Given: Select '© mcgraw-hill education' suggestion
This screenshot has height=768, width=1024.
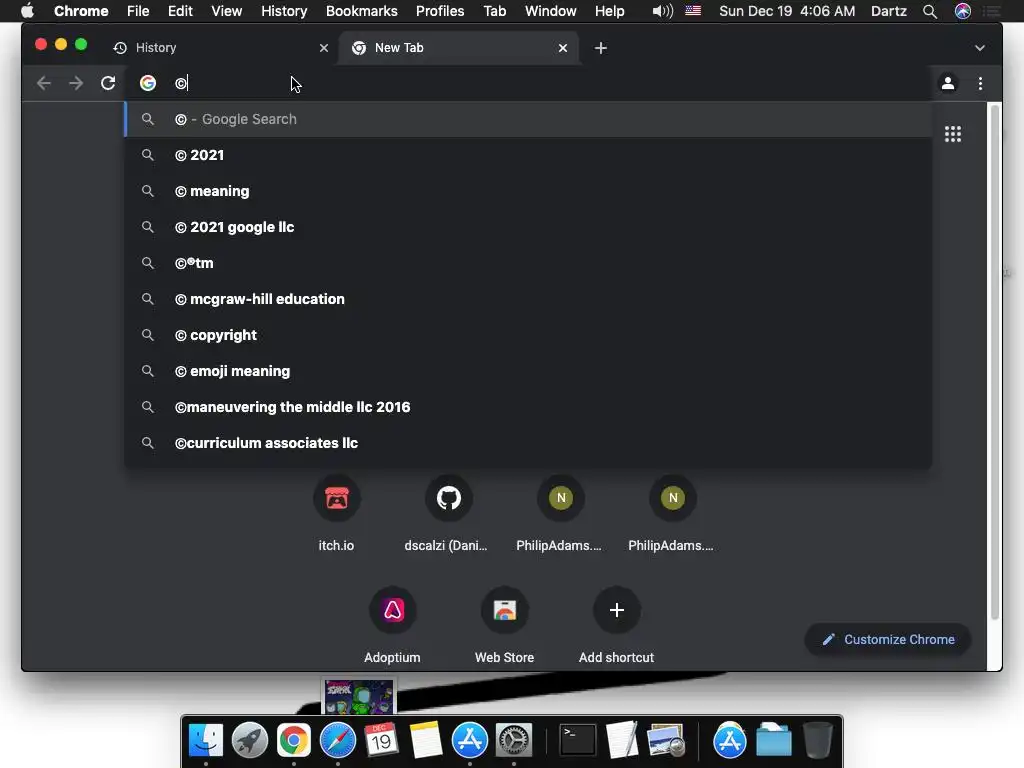Looking at the screenshot, I should click(528, 298).
